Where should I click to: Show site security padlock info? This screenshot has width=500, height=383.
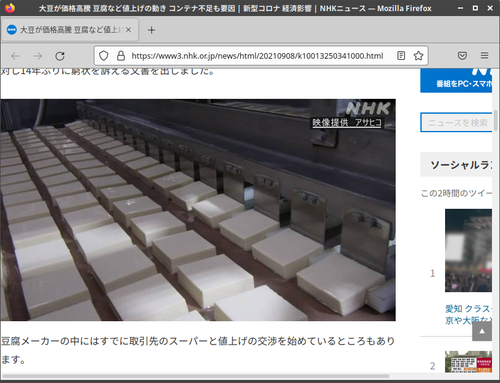(x=121, y=56)
